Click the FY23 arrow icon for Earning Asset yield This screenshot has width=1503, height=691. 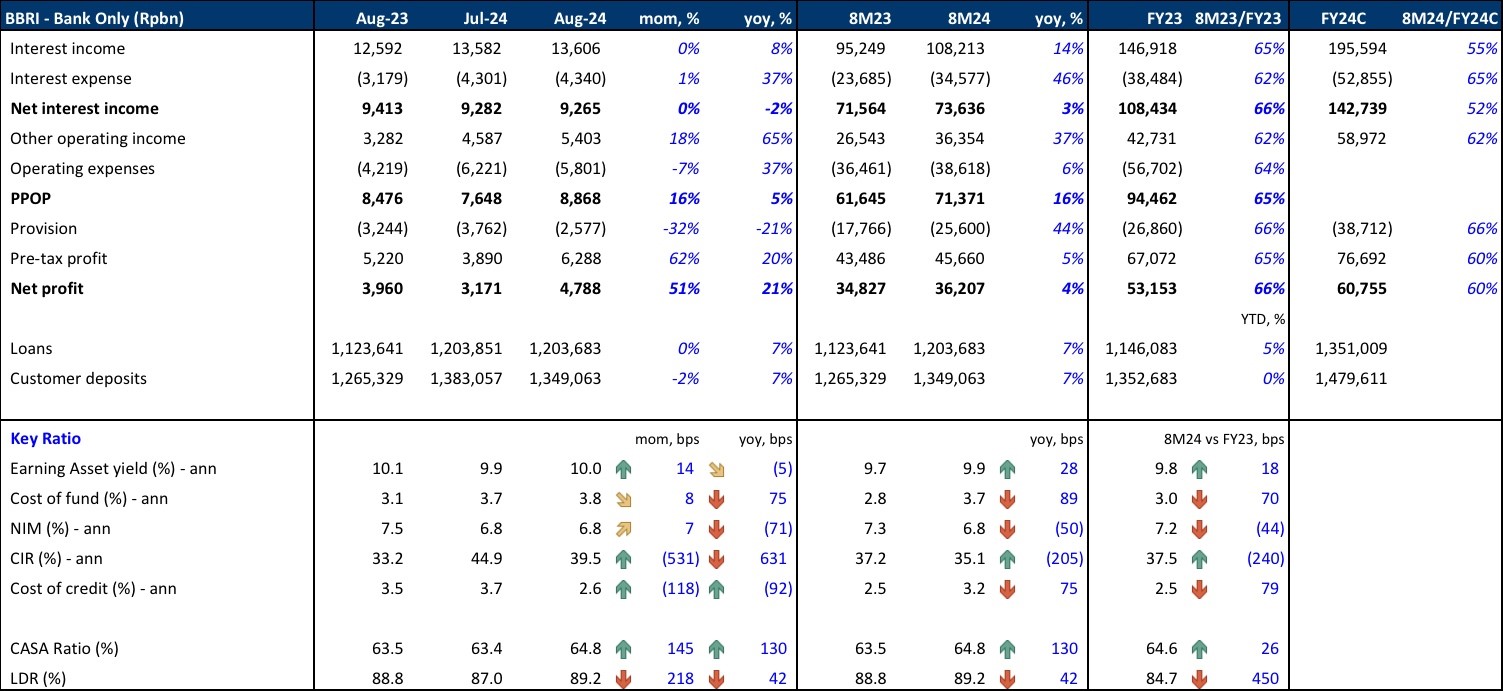point(1200,468)
